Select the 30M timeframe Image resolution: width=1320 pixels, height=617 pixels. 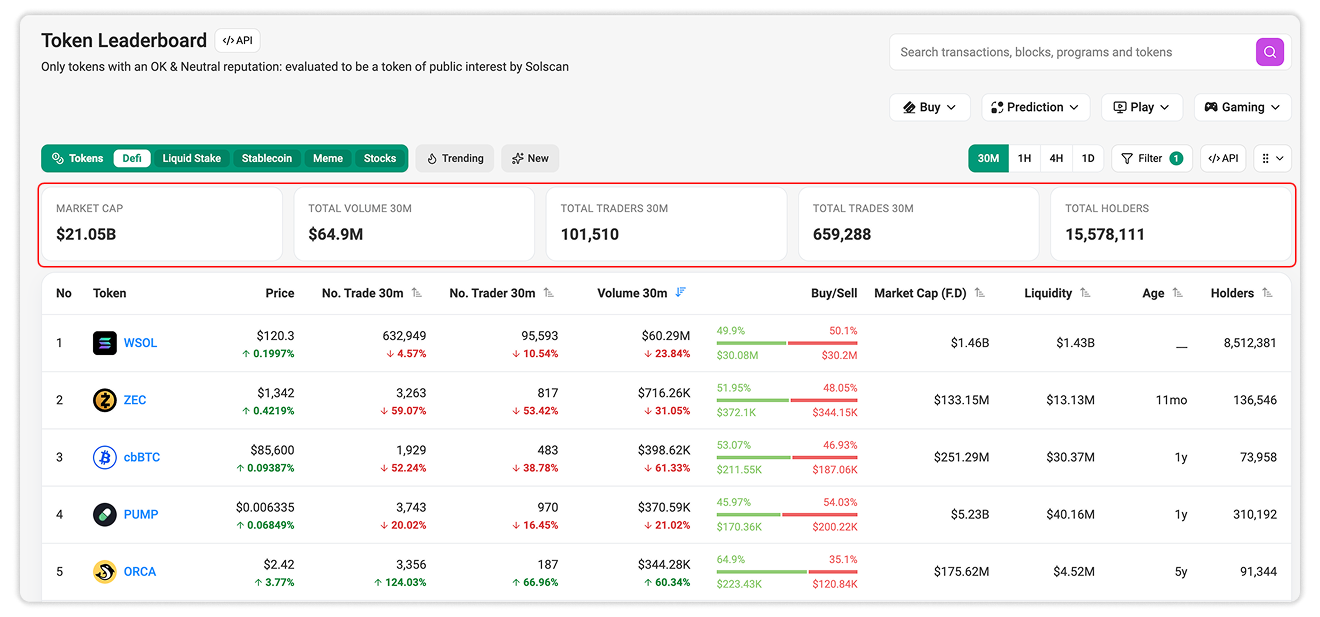[x=988, y=158]
